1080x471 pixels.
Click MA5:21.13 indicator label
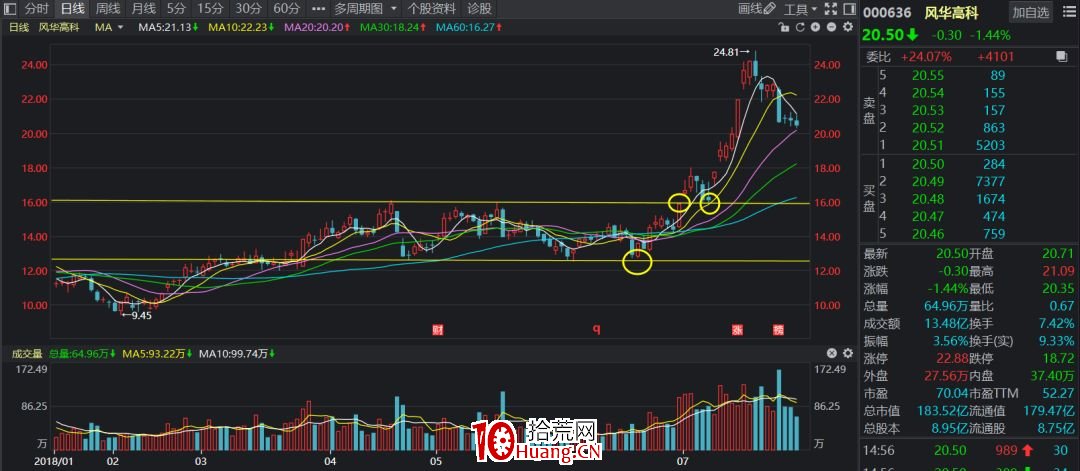(168, 28)
